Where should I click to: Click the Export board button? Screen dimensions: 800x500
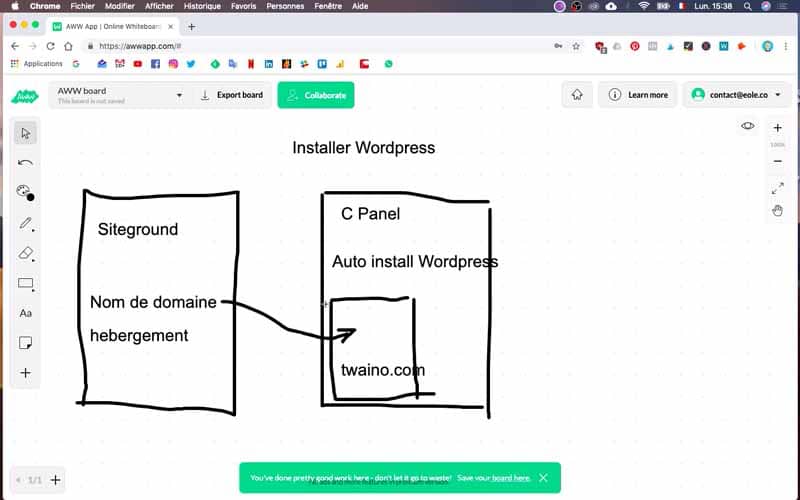coord(232,95)
